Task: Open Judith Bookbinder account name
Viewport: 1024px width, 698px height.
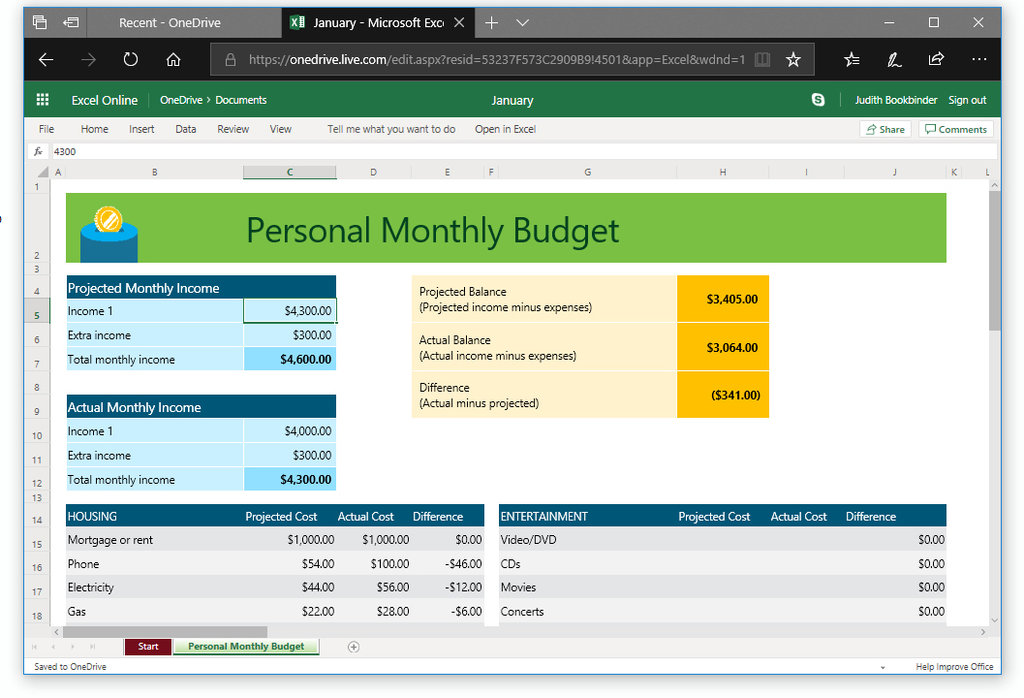Action: tap(896, 100)
